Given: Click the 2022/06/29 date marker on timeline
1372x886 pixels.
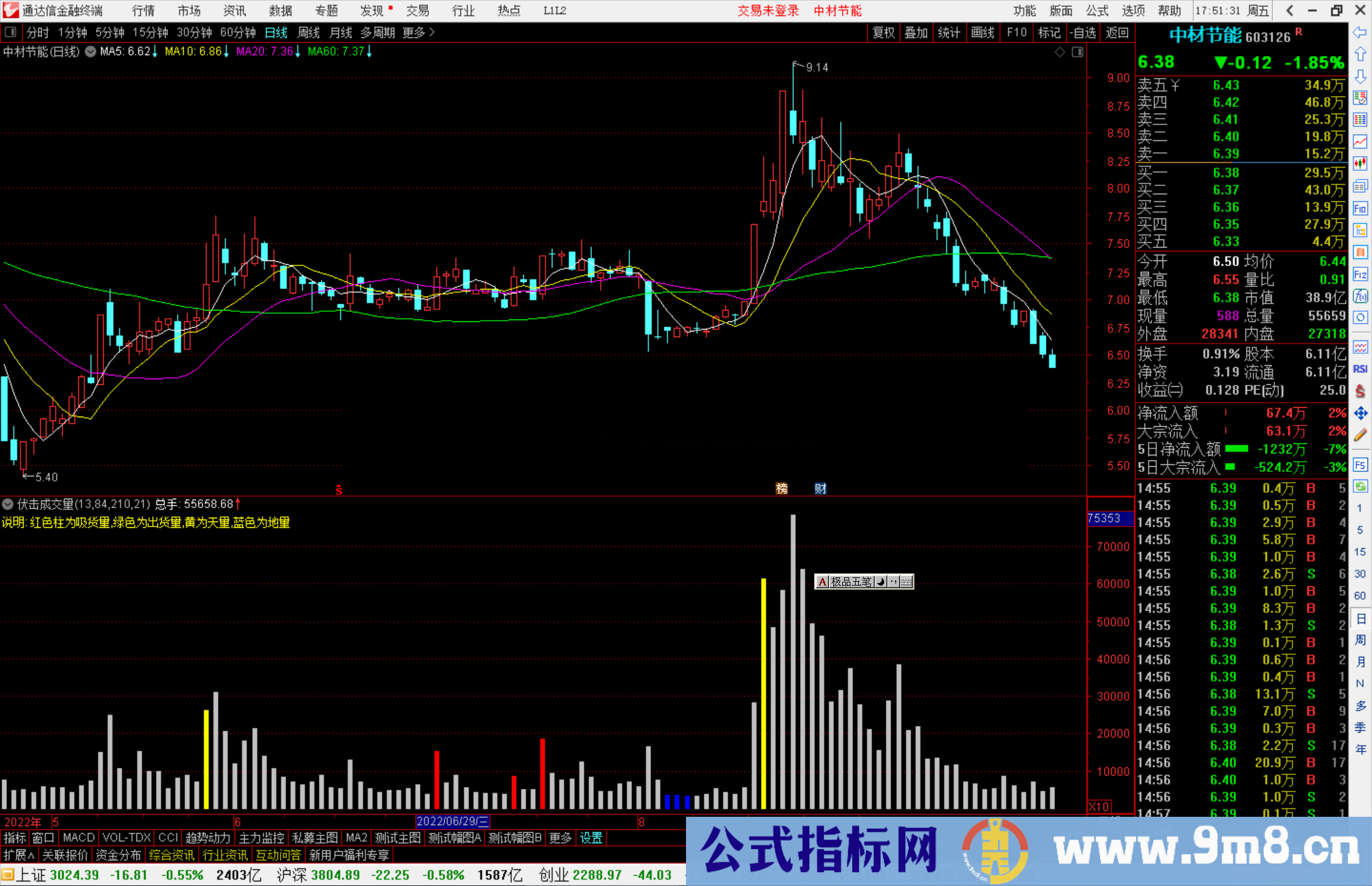Looking at the screenshot, I should 452,821.
